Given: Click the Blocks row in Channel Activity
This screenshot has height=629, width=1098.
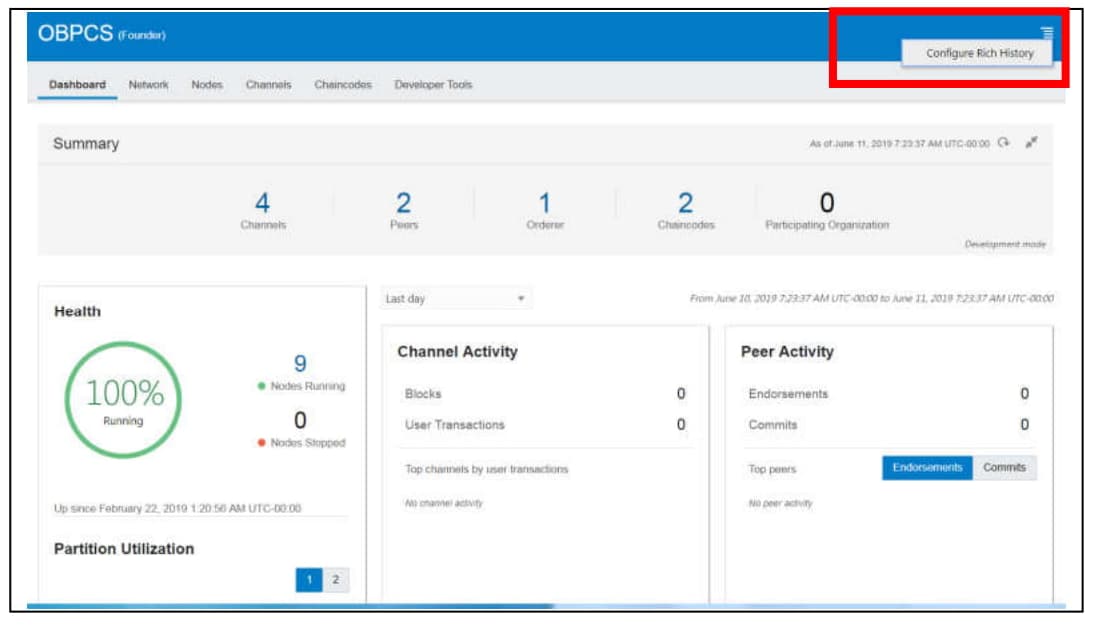Looking at the screenshot, I should pyautogui.click(x=545, y=394).
